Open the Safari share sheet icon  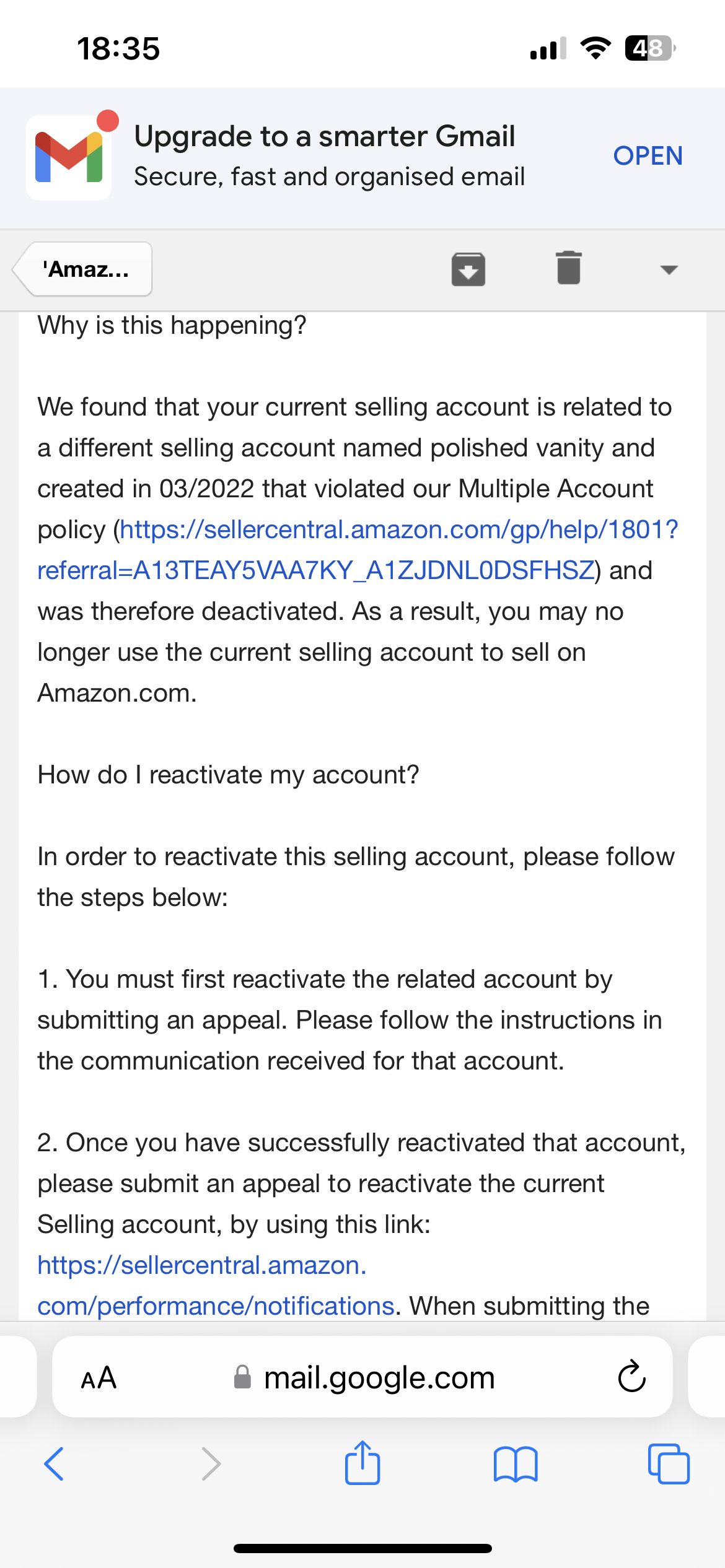[x=362, y=1463]
